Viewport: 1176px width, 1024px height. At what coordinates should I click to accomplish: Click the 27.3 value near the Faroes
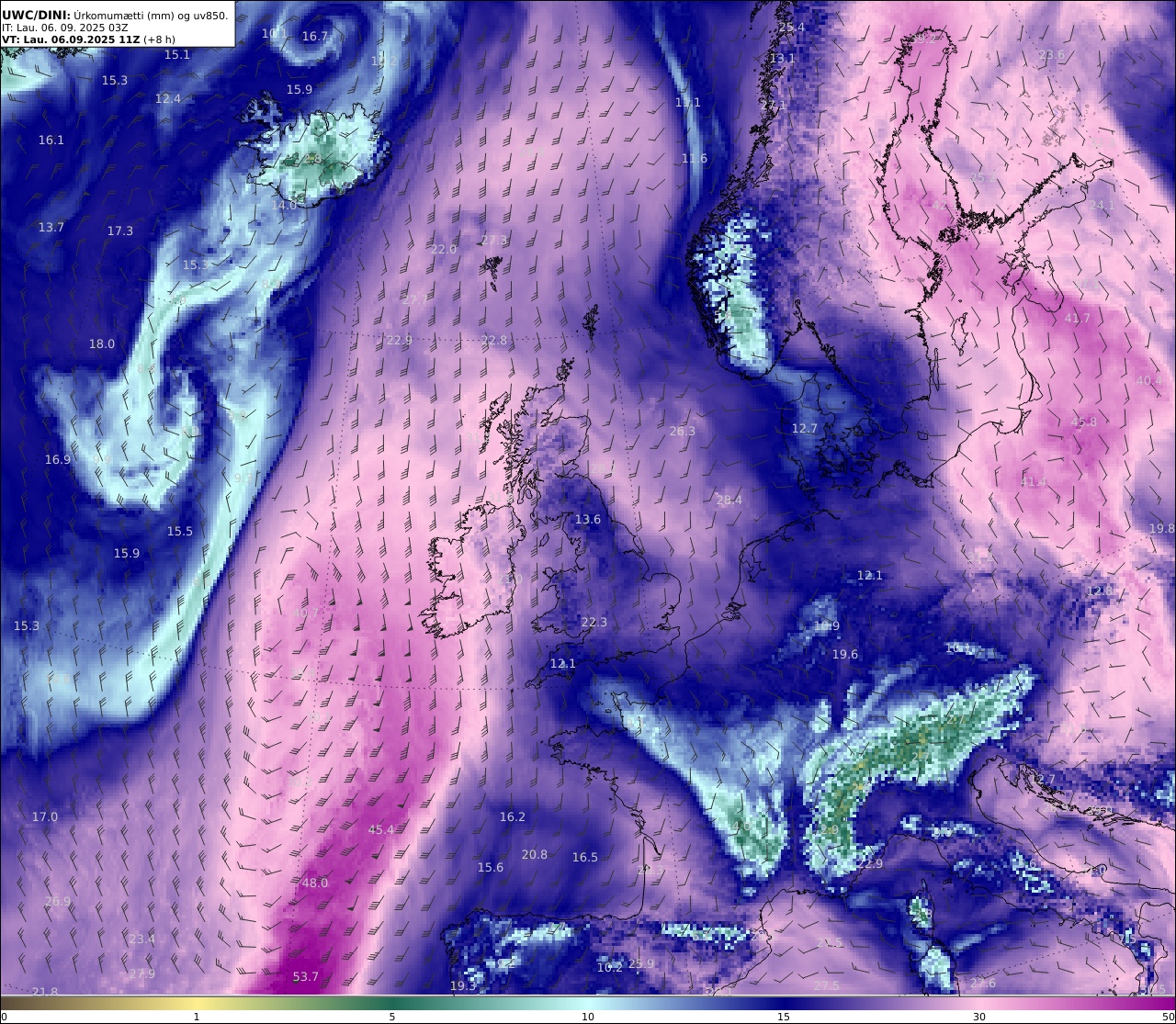(494, 240)
